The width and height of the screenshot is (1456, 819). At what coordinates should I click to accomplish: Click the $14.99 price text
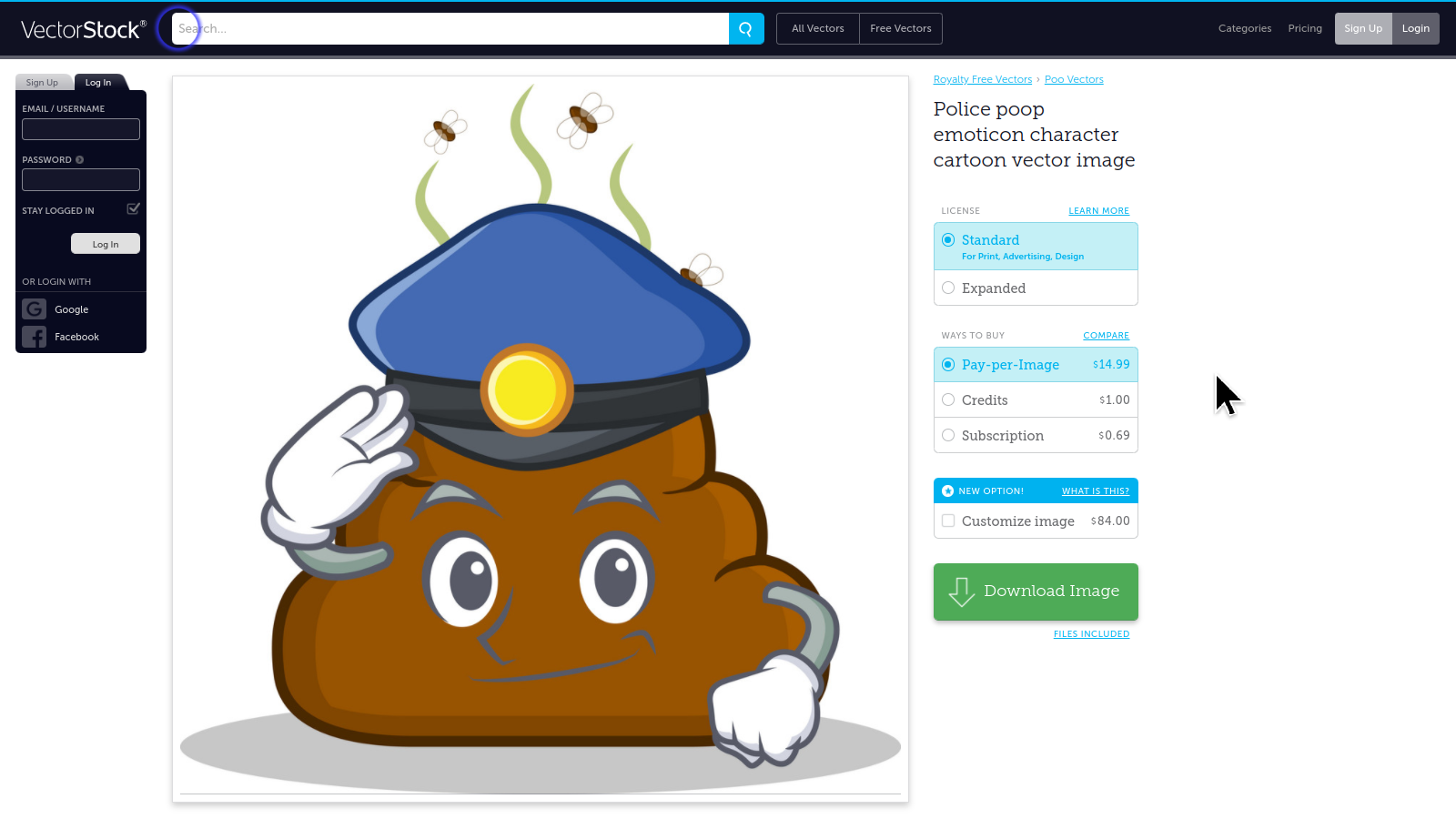pyautogui.click(x=1111, y=365)
